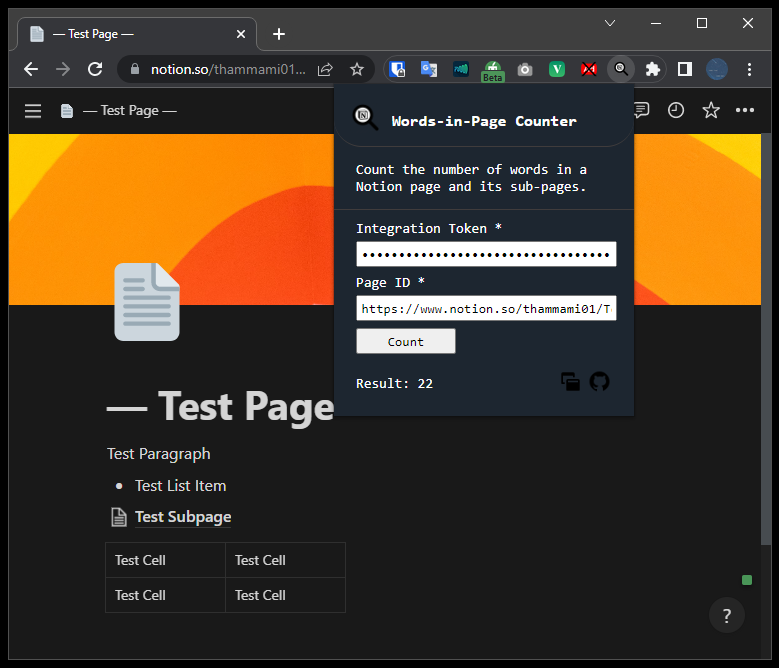Open Notion sidebar hamburger menu

point(33,110)
